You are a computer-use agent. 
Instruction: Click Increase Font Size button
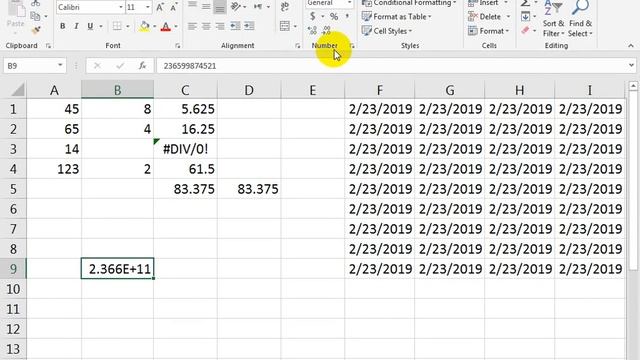tap(160, 7)
